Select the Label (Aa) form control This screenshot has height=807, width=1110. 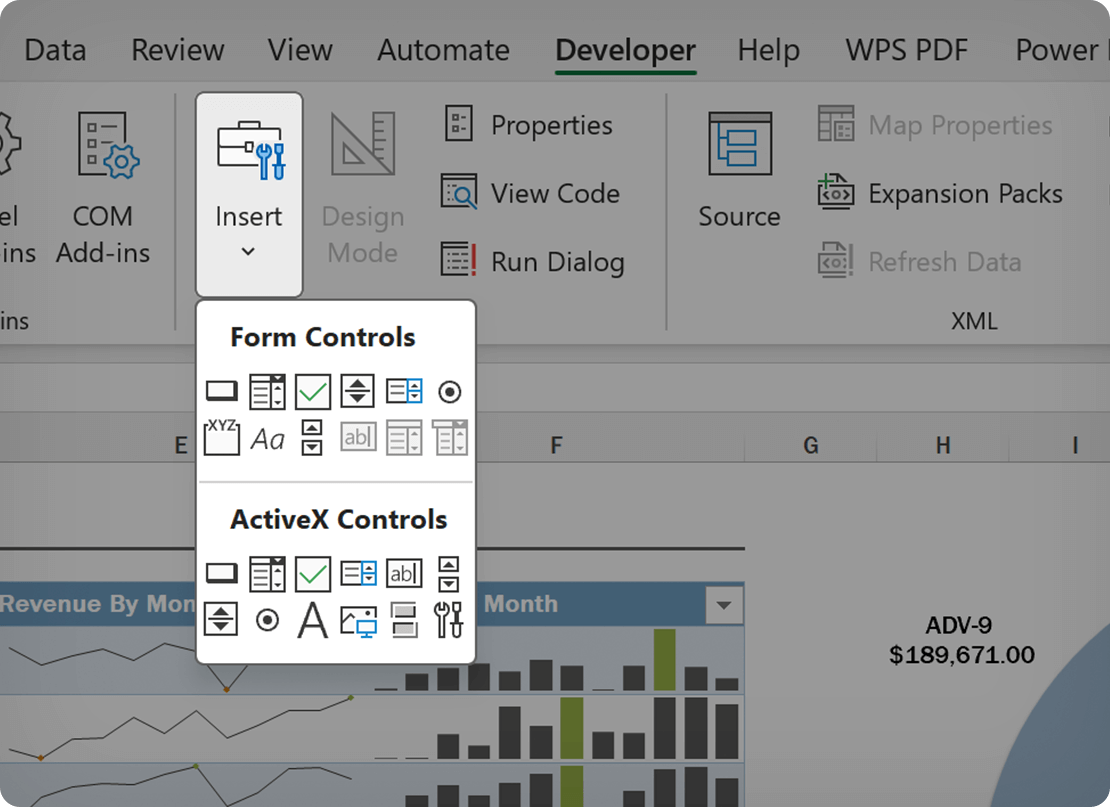point(267,437)
